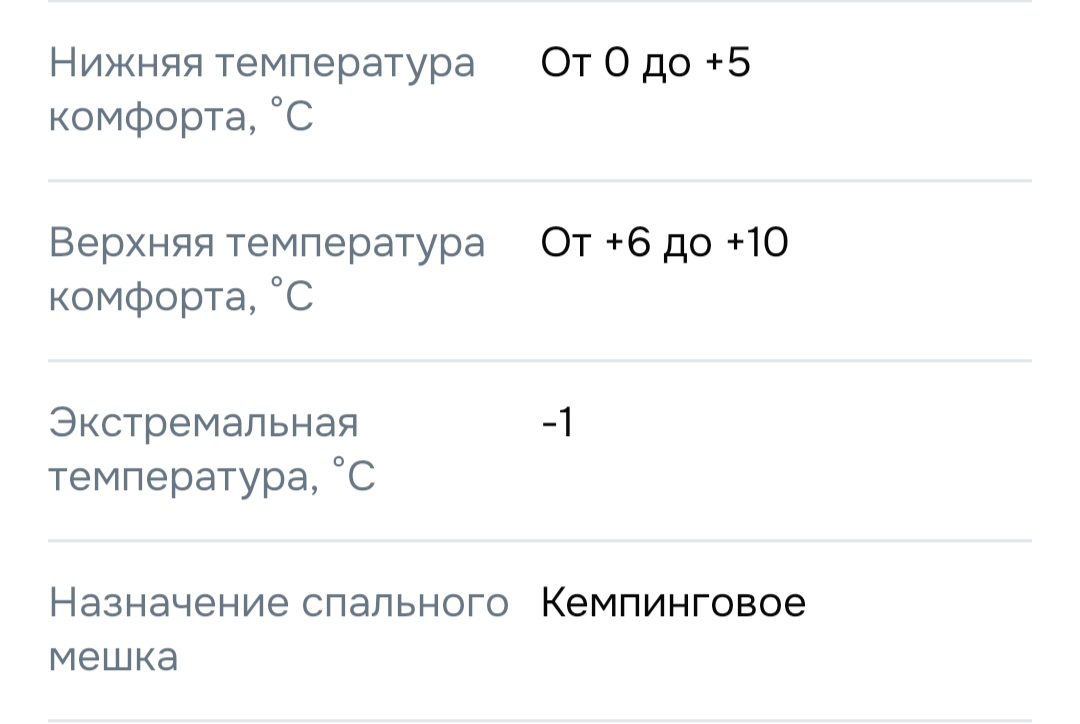Click the "Назначение спального мешка" label
This screenshot has width=1080, height=724.
tap(278, 630)
